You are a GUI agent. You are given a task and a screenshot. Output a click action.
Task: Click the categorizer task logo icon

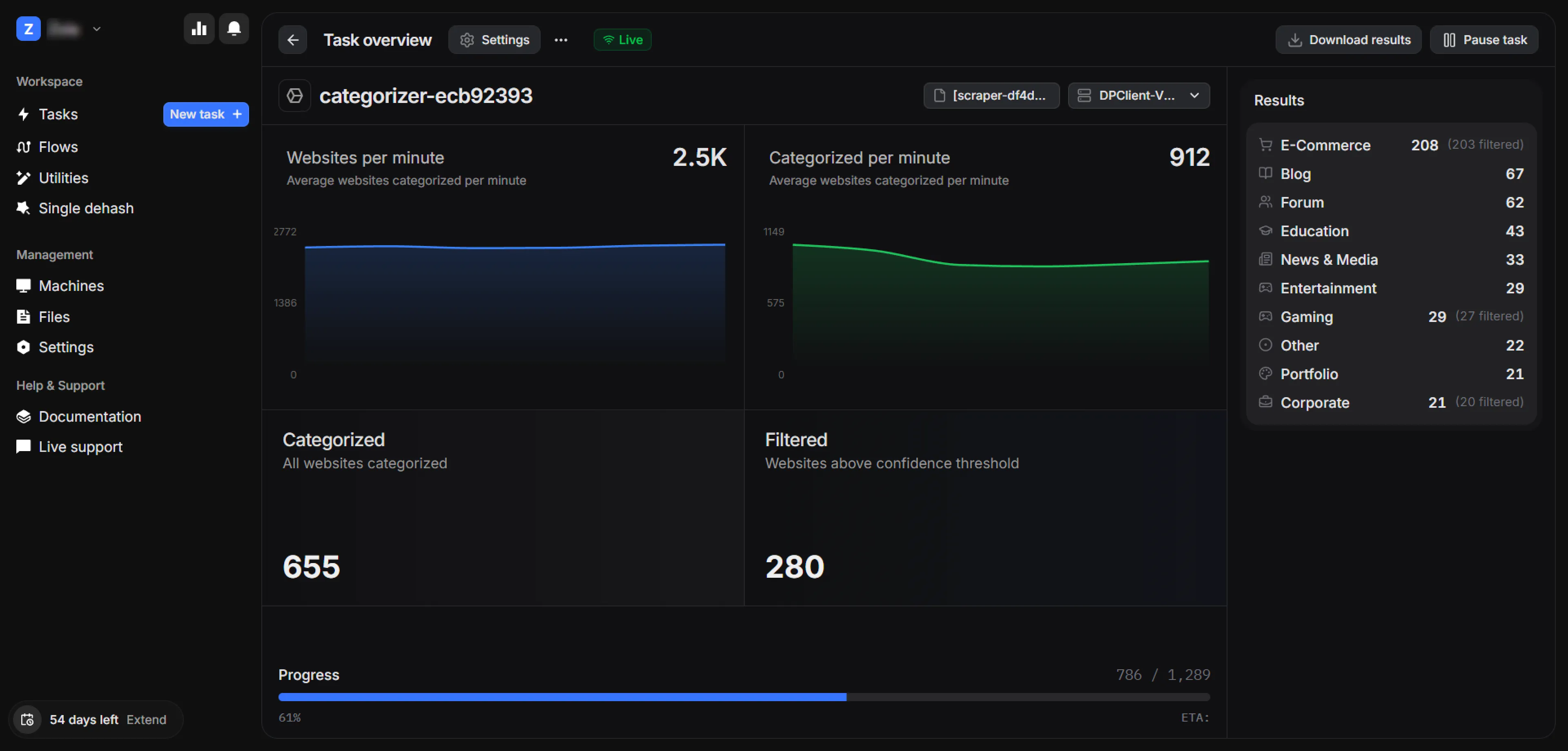(x=294, y=96)
